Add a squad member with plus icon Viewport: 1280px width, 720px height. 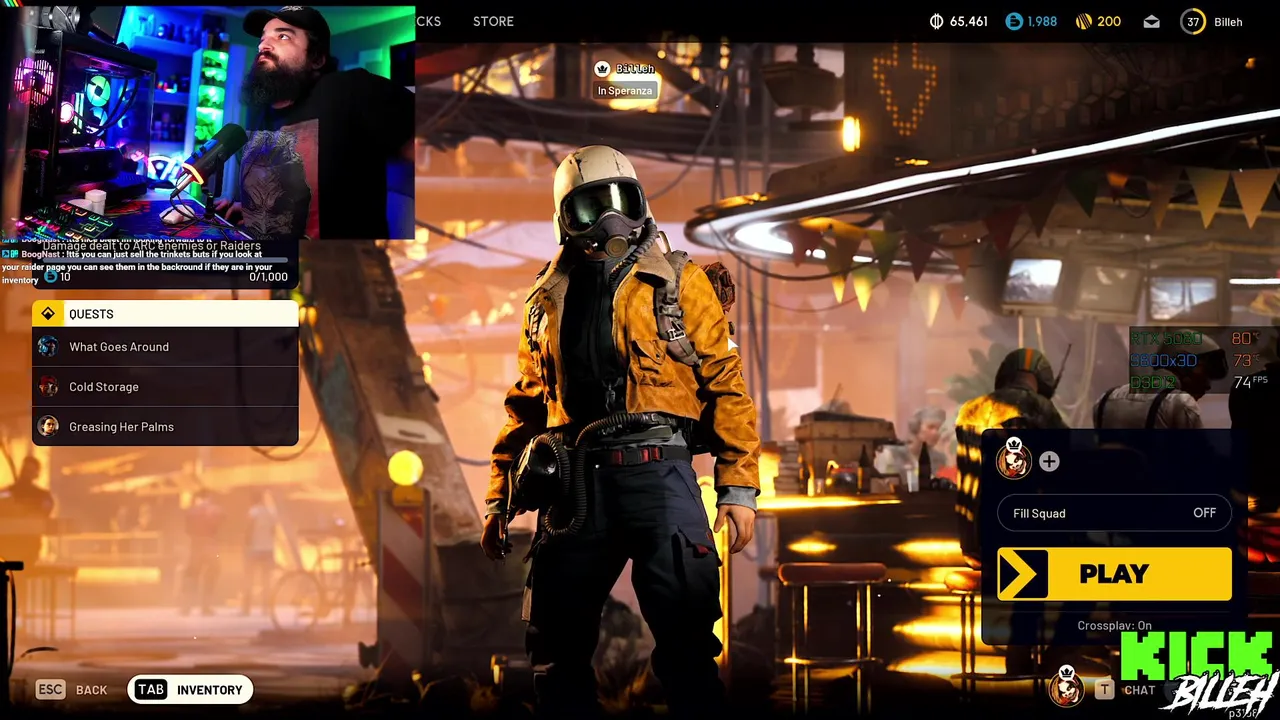click(x=1048, y=461)
